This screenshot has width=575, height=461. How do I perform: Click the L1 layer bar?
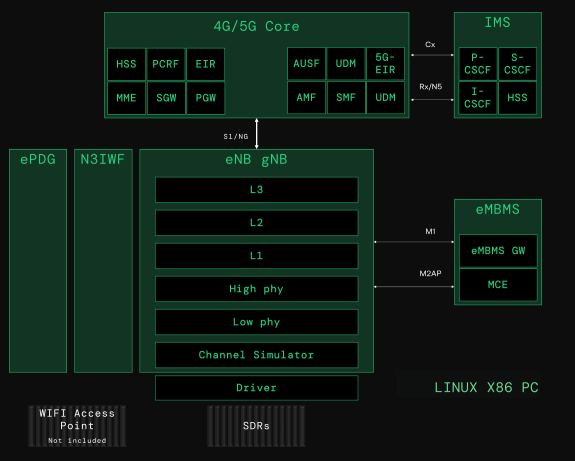[x=257, y=256]
